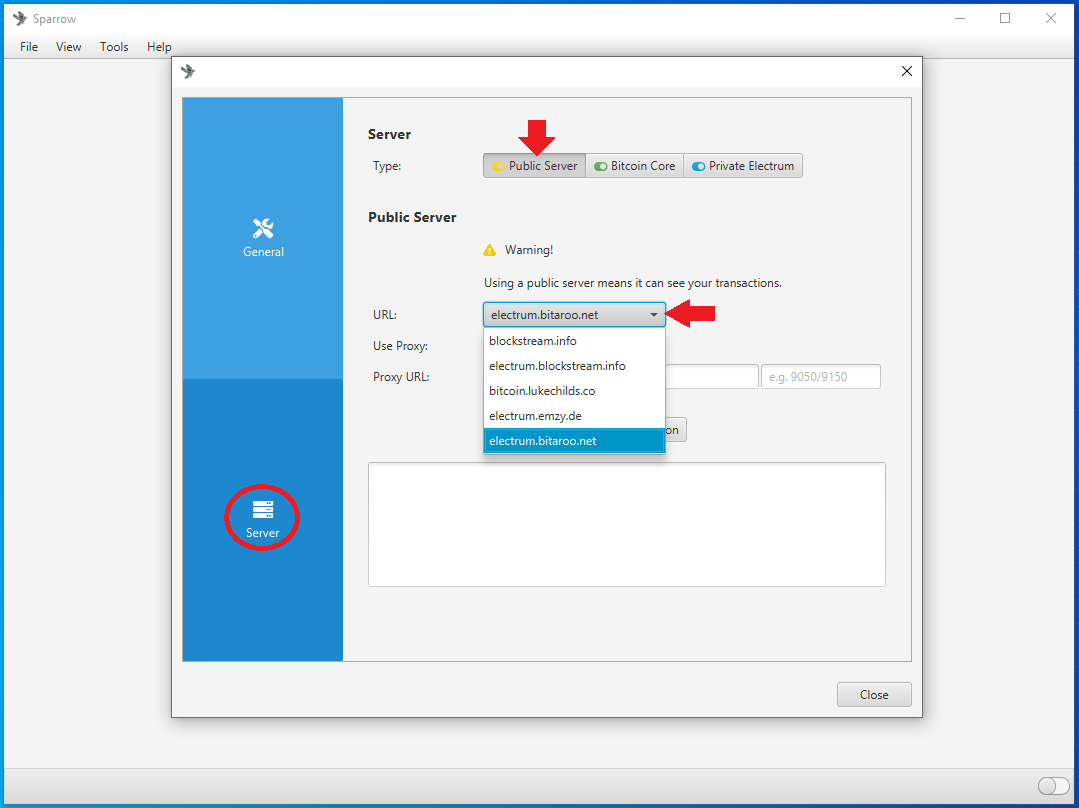
Task: Open the File menu
Action: pos(29,47)
